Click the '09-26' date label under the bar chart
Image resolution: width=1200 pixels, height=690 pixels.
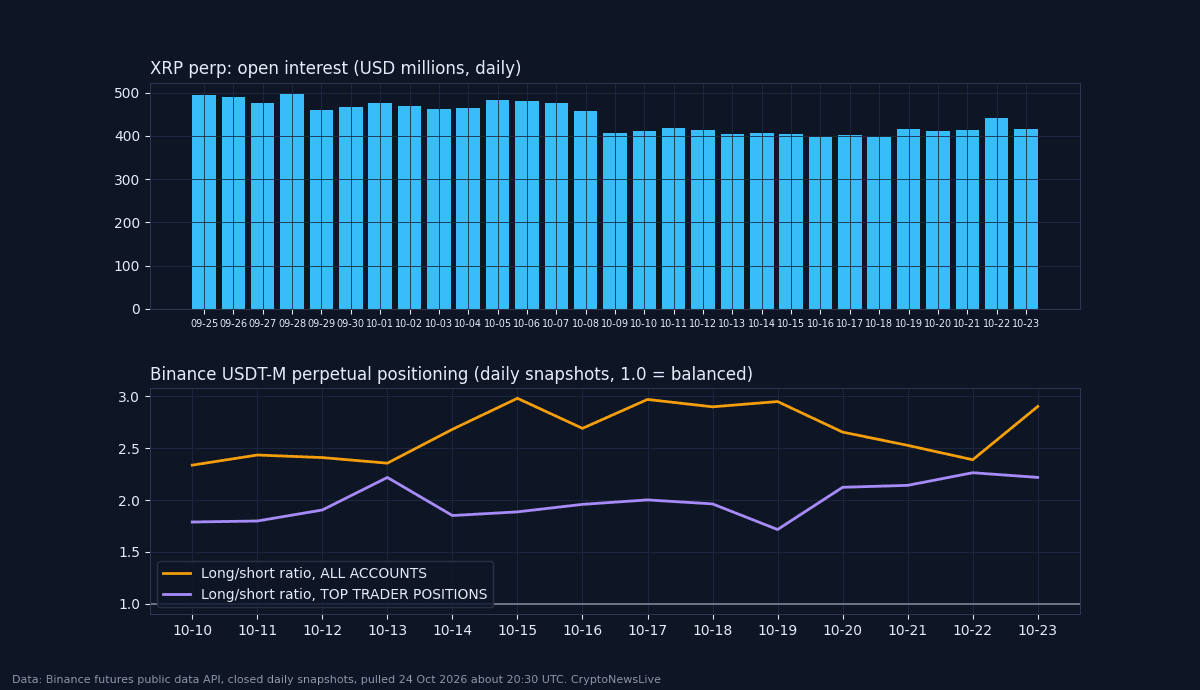pos(233,324)
